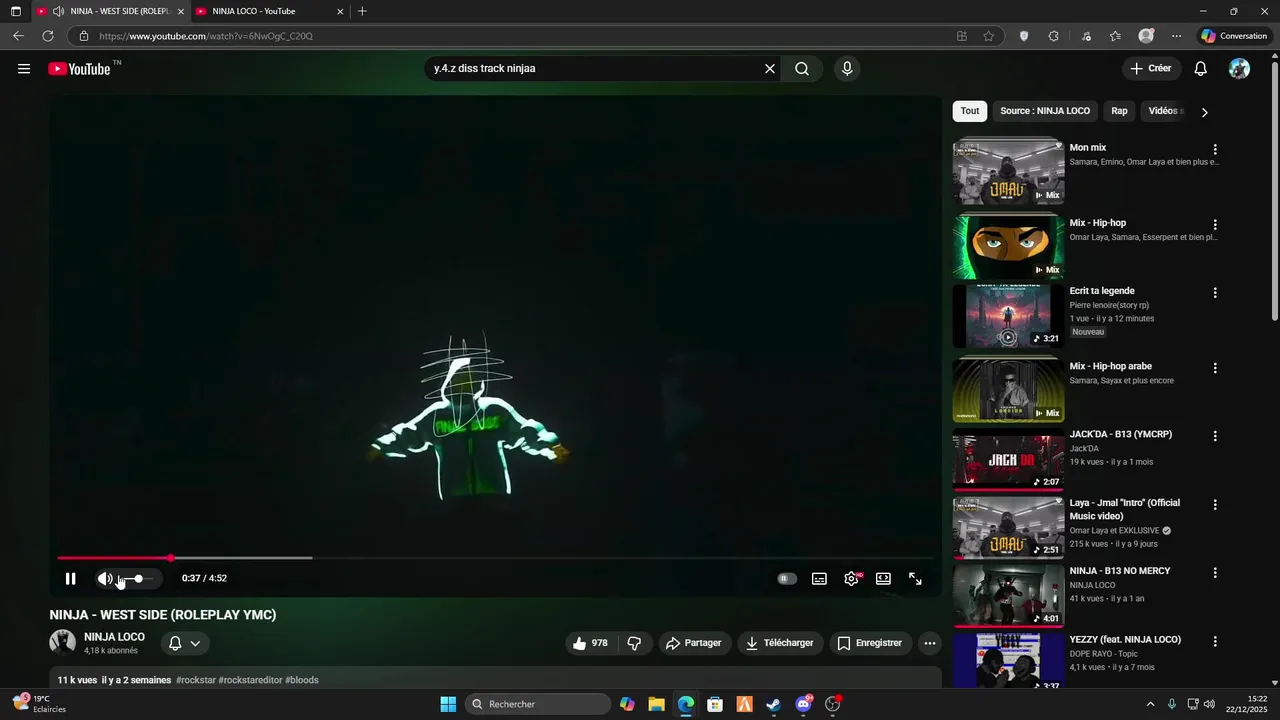
Task: Go to the YouTube home logo
Action: click(79, 69)
